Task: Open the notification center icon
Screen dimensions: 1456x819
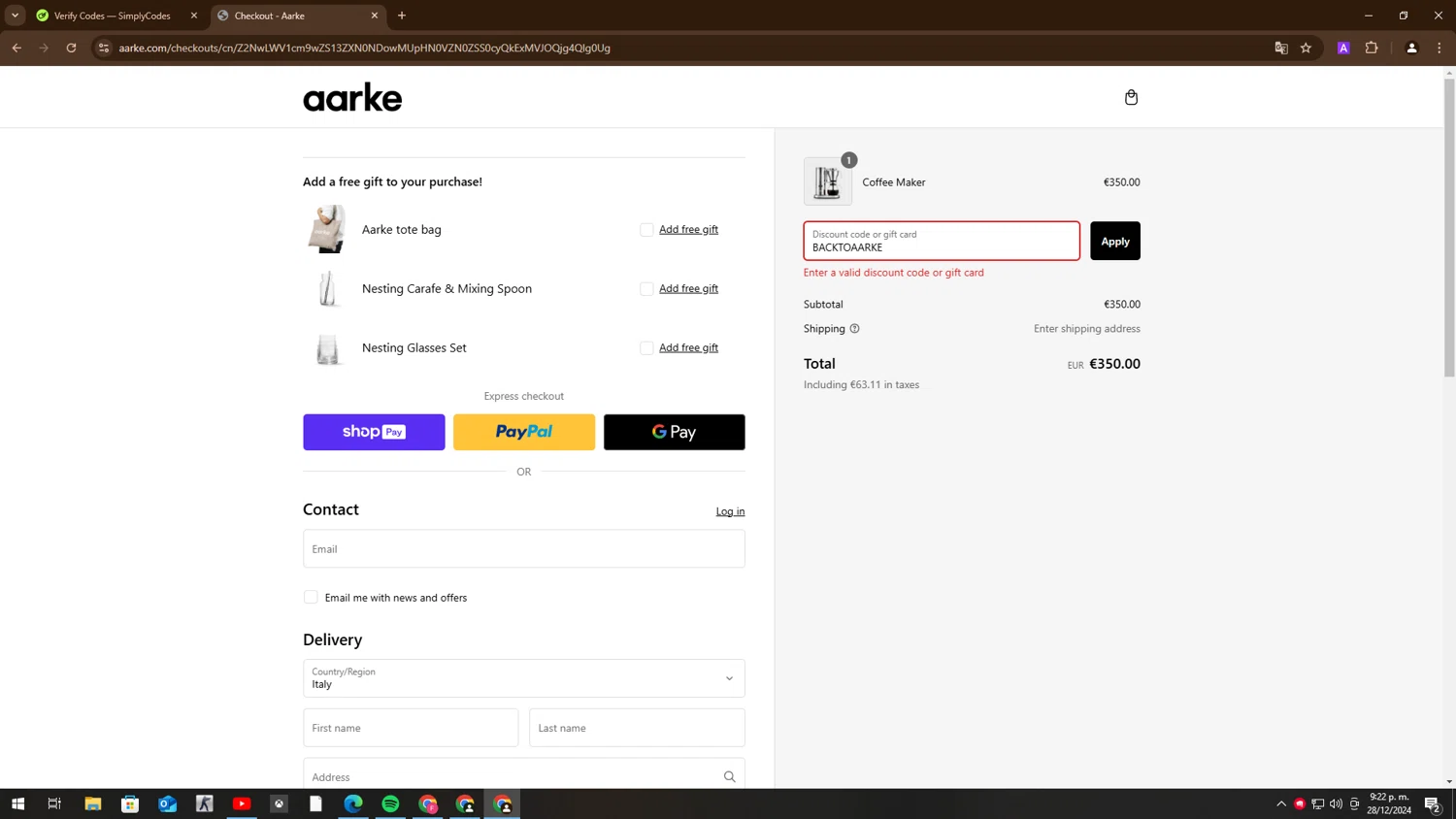Action: tap(1433, 803)
